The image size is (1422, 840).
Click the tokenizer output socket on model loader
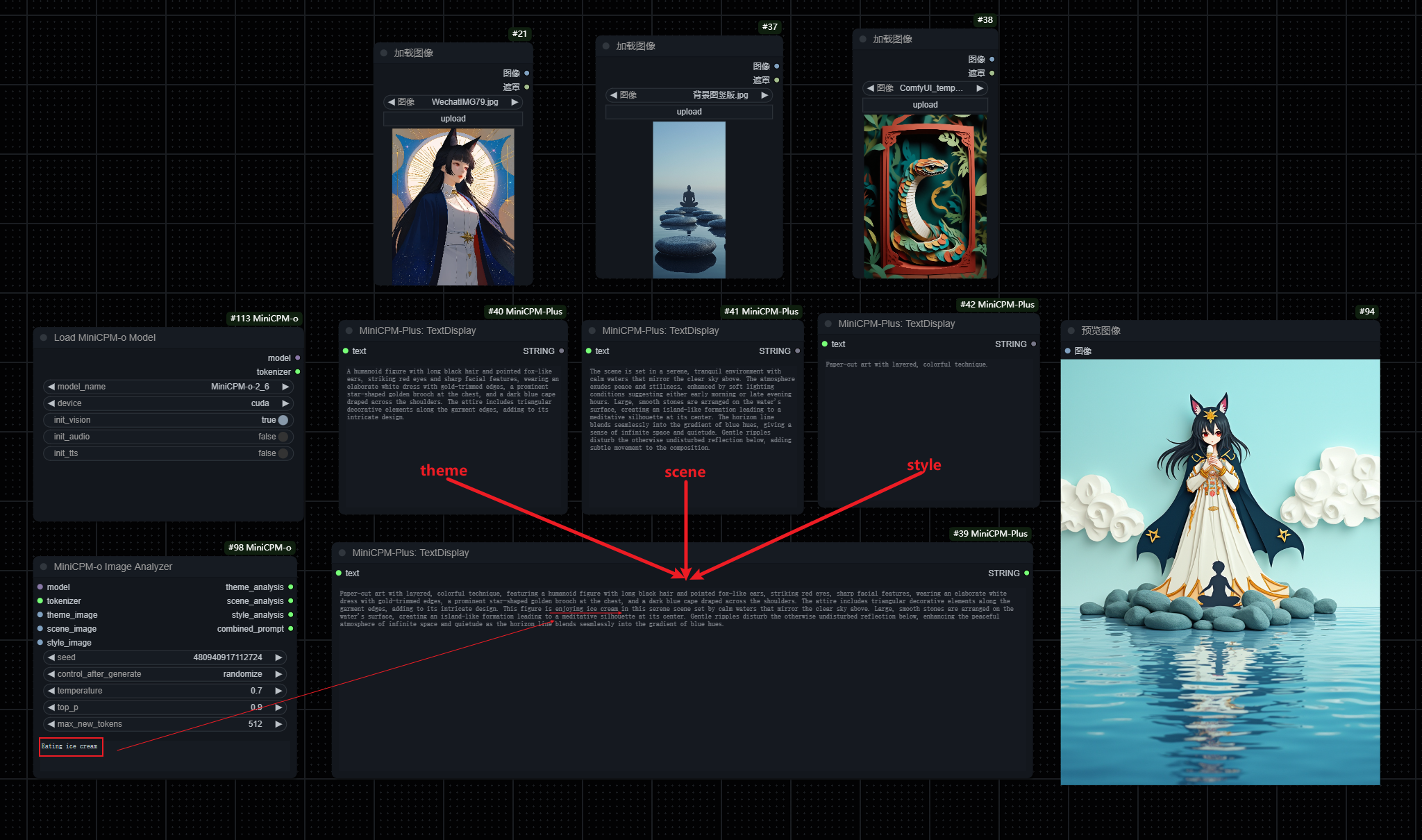[298, 372]
